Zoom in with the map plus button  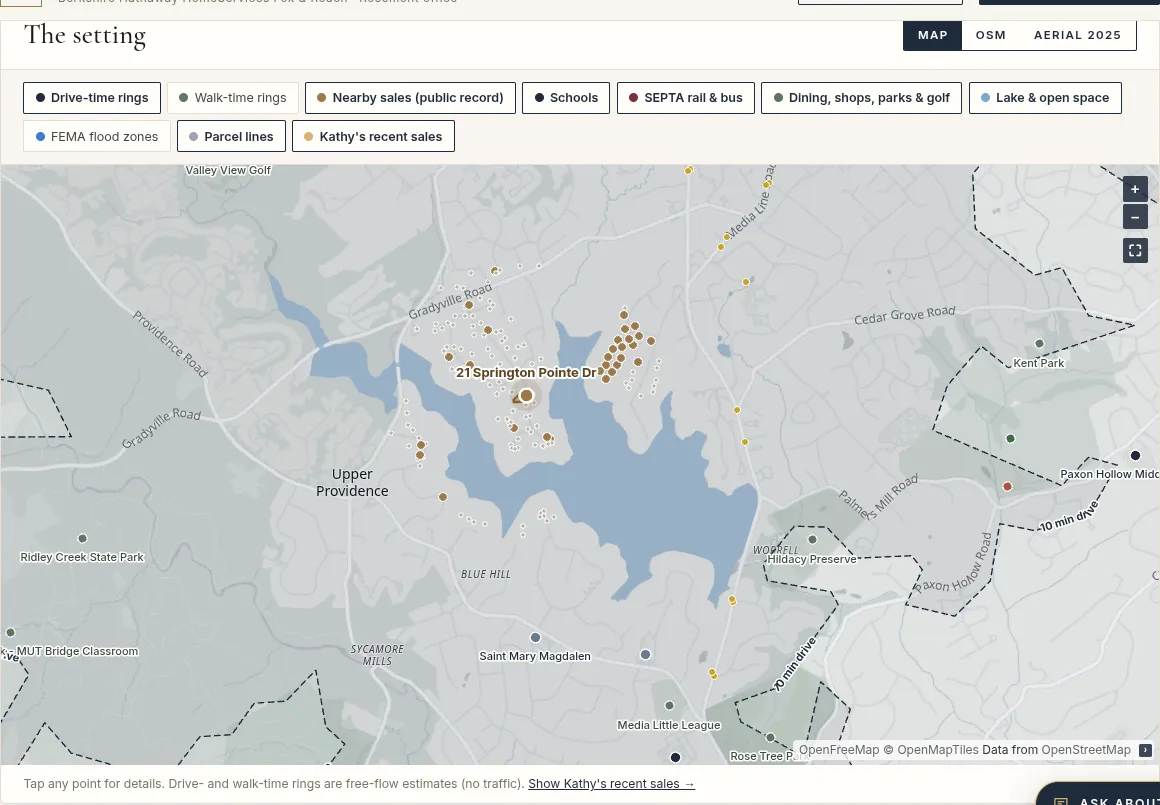(x=1135, y=189)
